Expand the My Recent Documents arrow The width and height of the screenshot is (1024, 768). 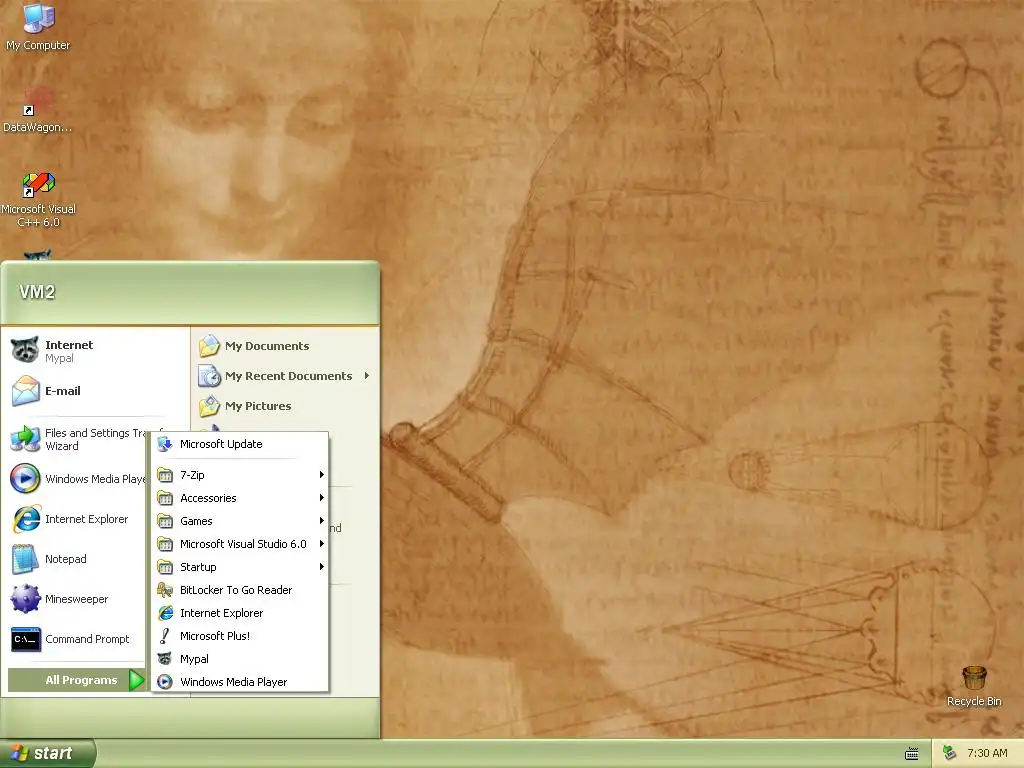coord(367,376)
